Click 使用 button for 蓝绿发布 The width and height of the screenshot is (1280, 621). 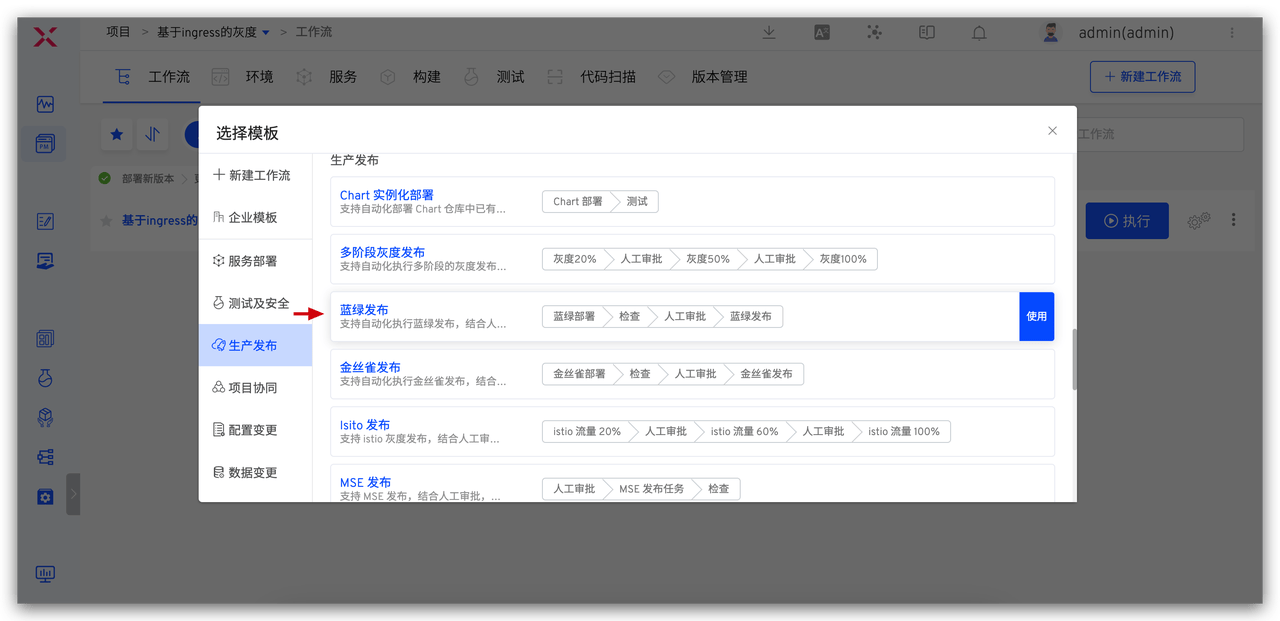point(1036,316)
